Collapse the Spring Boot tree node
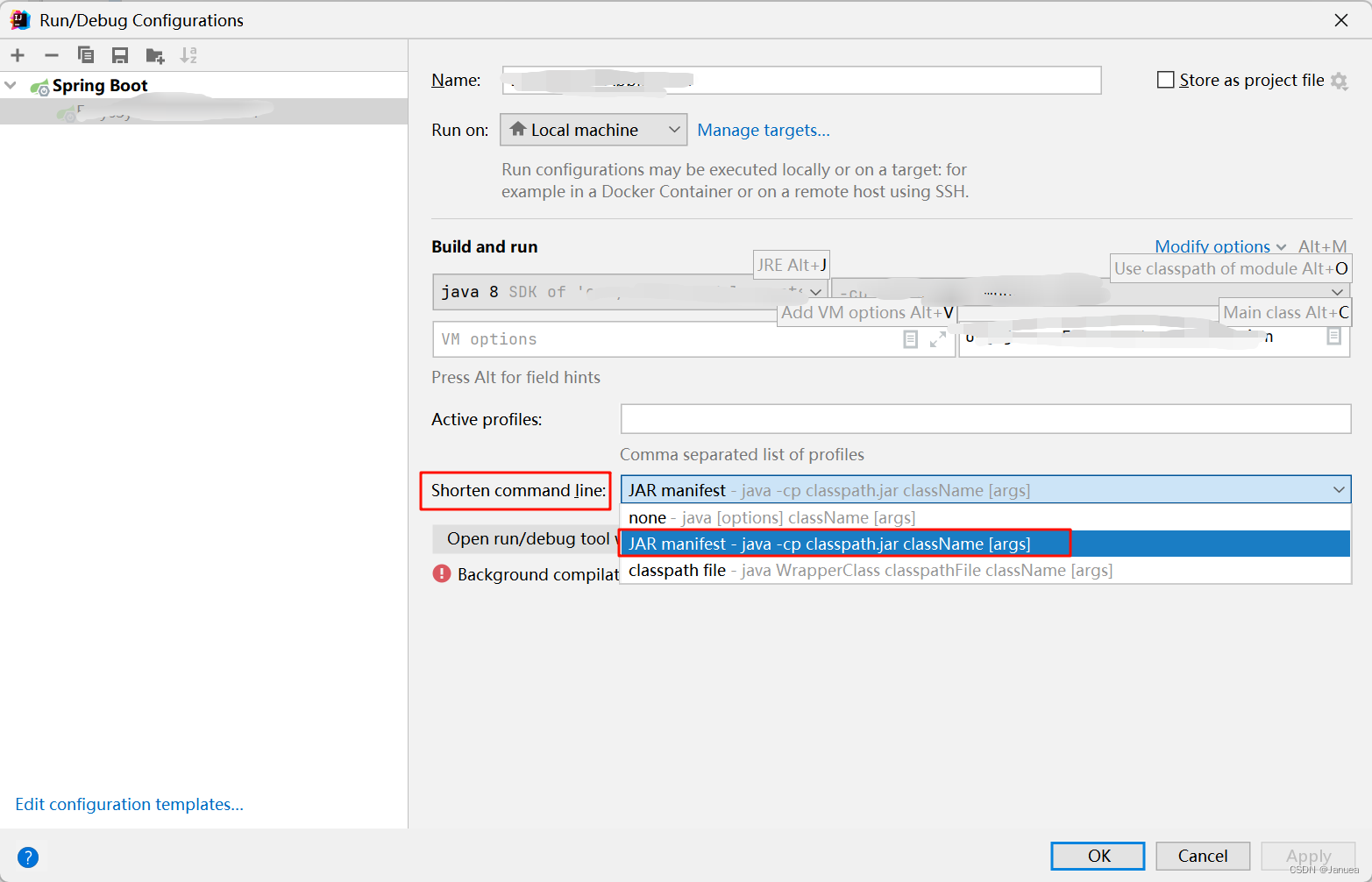Viewport: 1372px width, 882px height. (x=11, y=85)
